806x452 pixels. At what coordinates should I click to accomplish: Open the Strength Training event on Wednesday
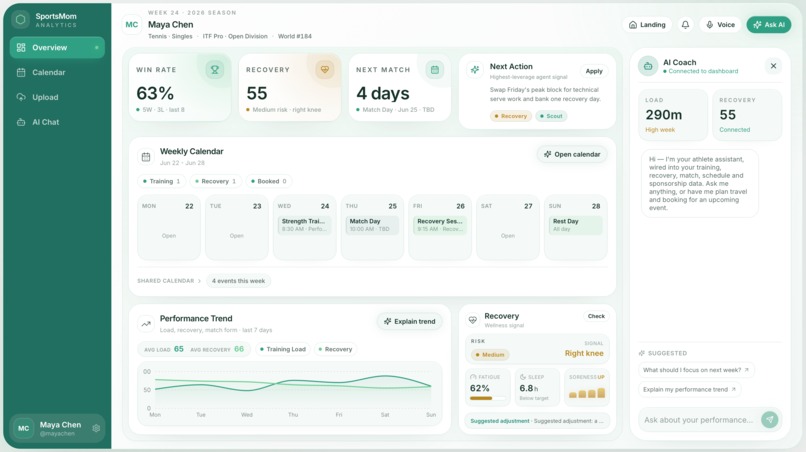[305, 225]
